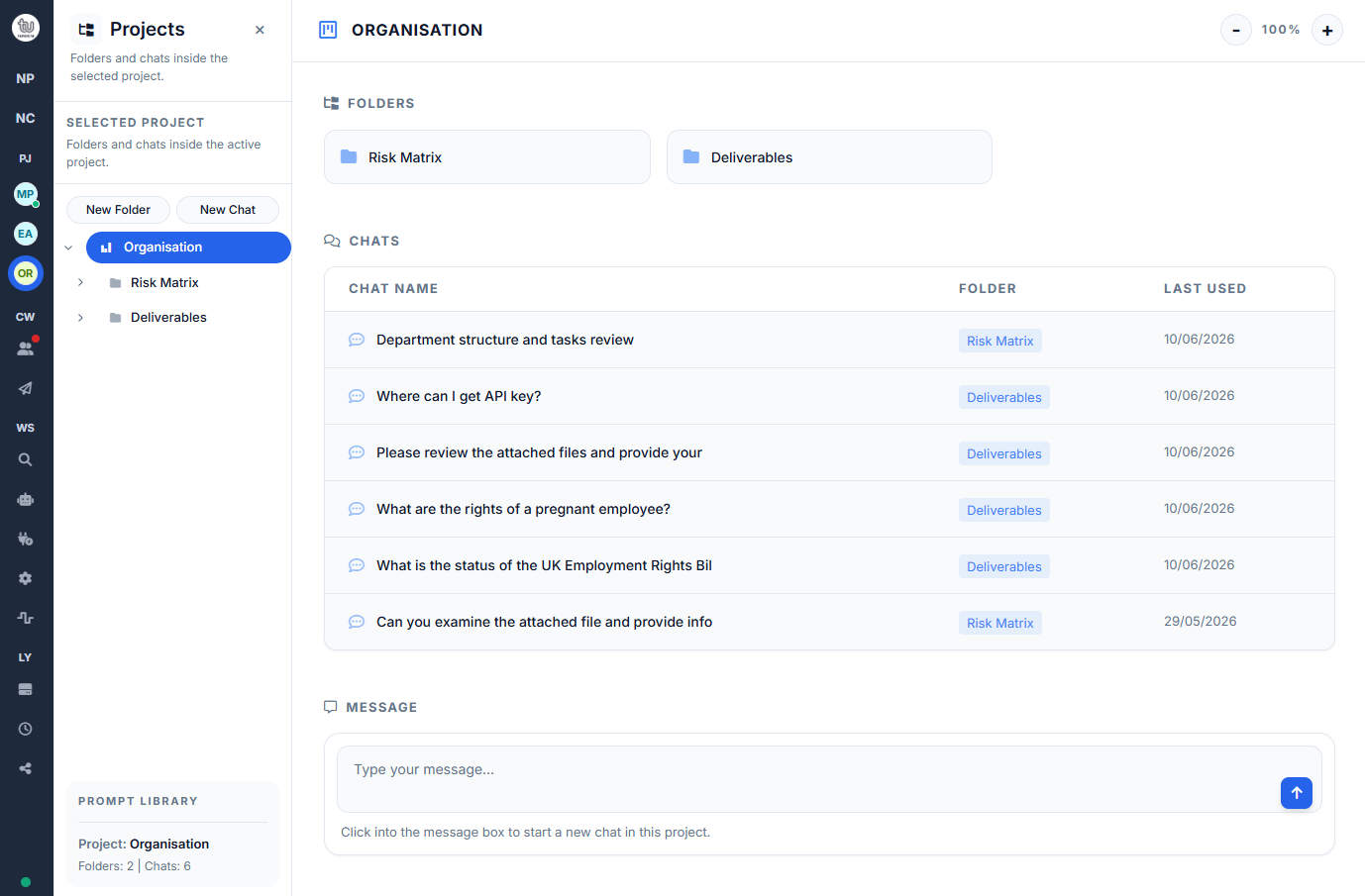1365x896 pixels.
Task: Select the NP workspace in sidebar
Action: (x=26, y=78)
